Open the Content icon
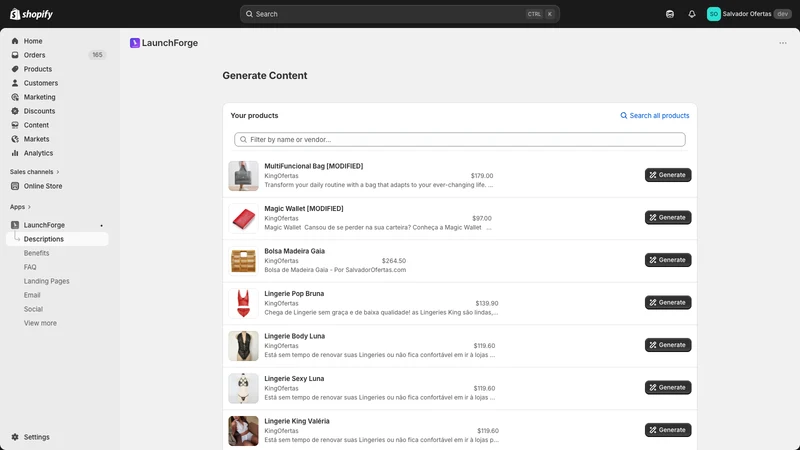The height and width of the screenshot is (450, 800). pos(15,125)
